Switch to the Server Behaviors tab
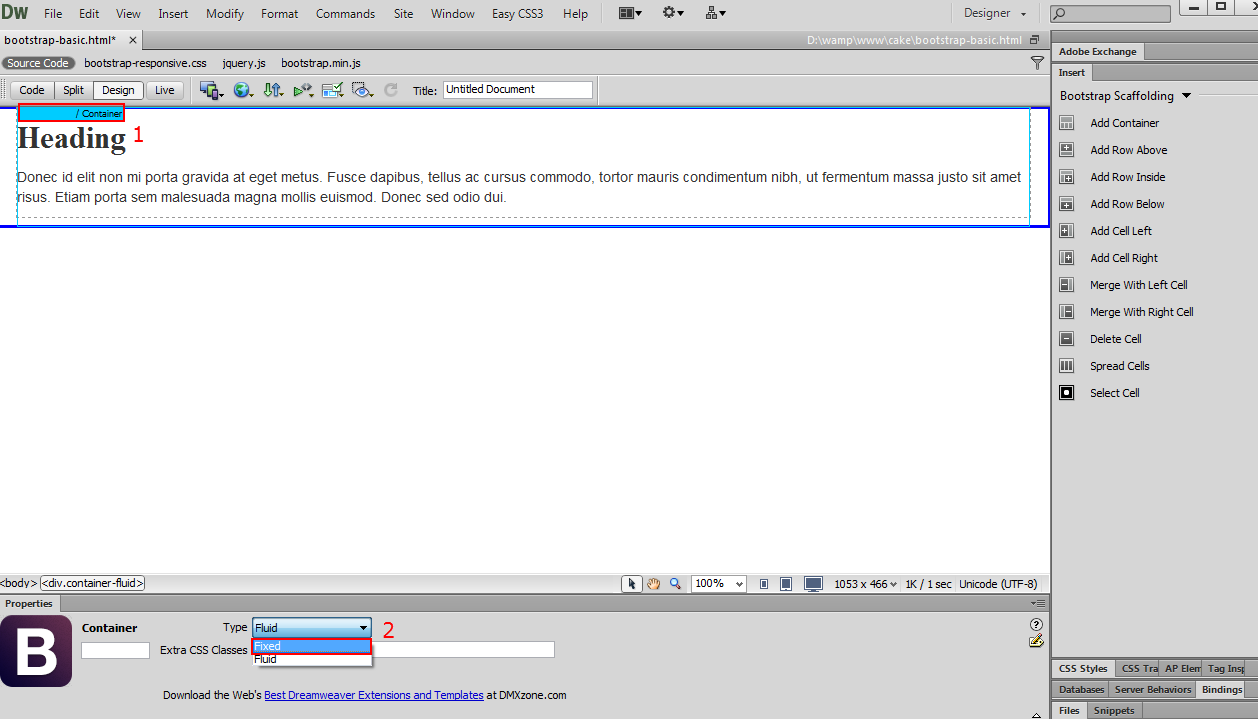Image resolution: width=1258 pixels, height=719 pixels. coord(1153,690)
